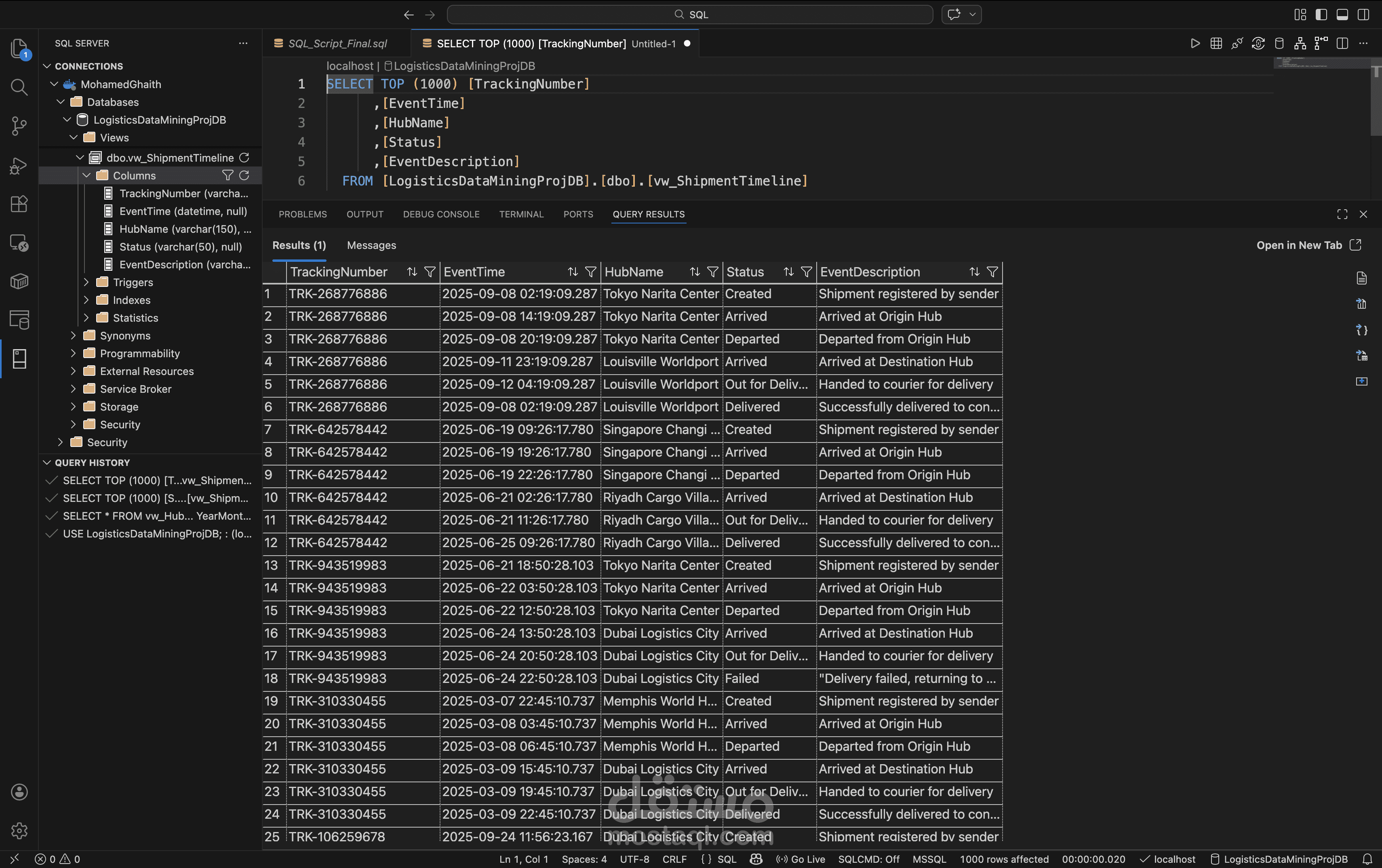Screen dimensions: 1382x868
Task: Click Go Live in status bar
Action: coord(801,859)
